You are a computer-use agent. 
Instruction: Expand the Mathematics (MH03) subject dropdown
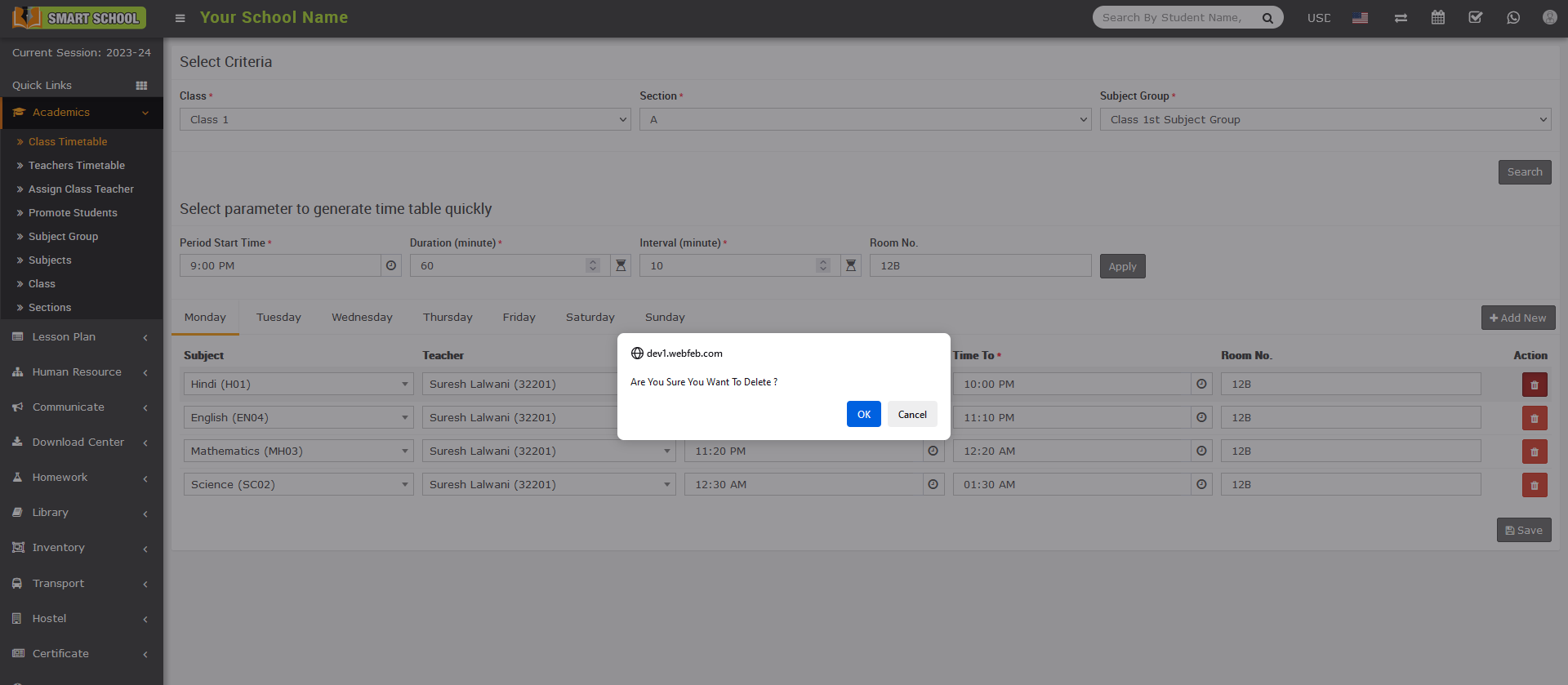pos(298,451)
